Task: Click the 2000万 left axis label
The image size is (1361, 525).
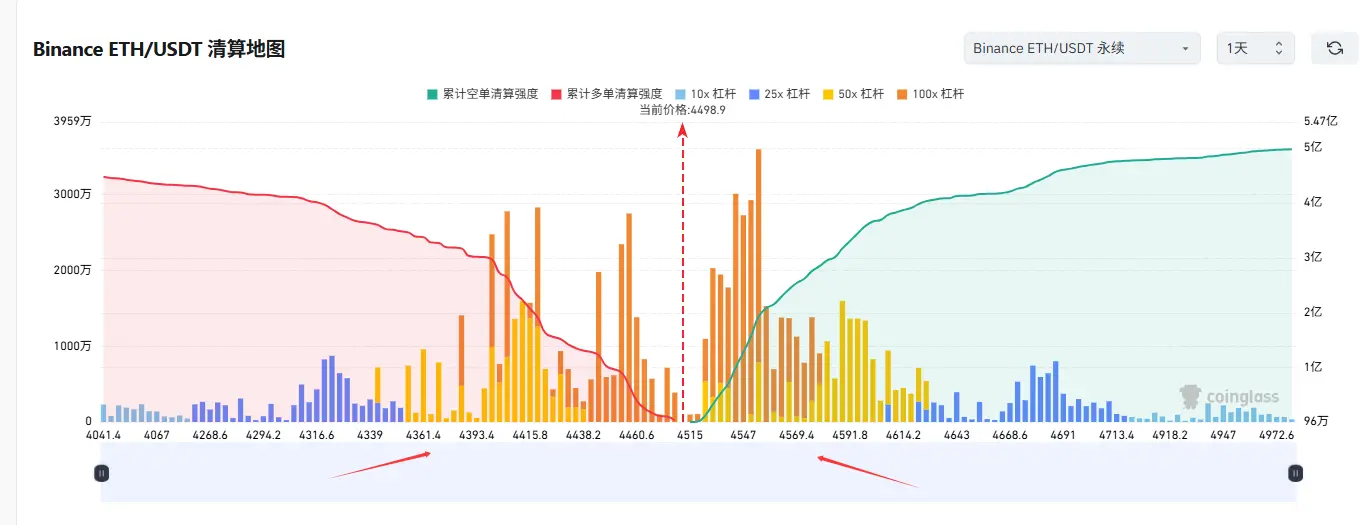Action: 73,270
